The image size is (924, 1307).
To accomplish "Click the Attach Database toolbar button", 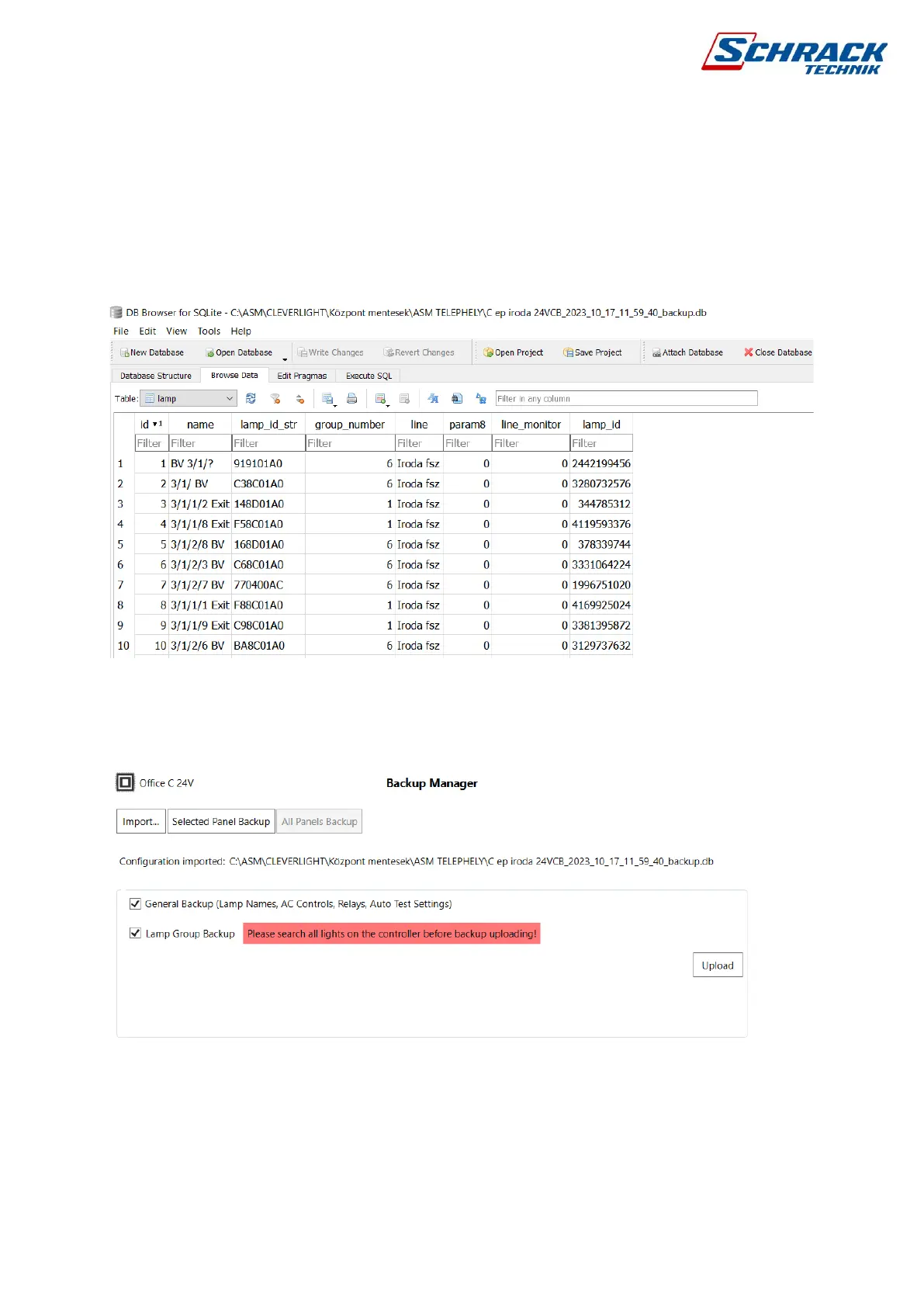I will coord(687,352).
